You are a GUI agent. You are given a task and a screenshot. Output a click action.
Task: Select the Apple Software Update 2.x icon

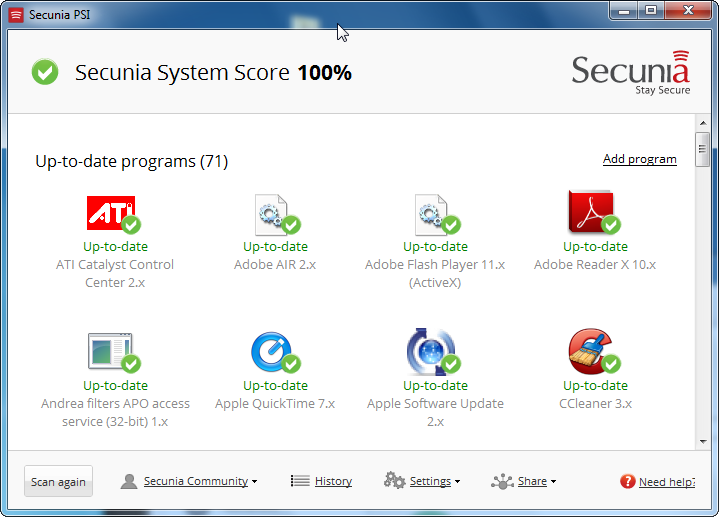pos(434,351)
